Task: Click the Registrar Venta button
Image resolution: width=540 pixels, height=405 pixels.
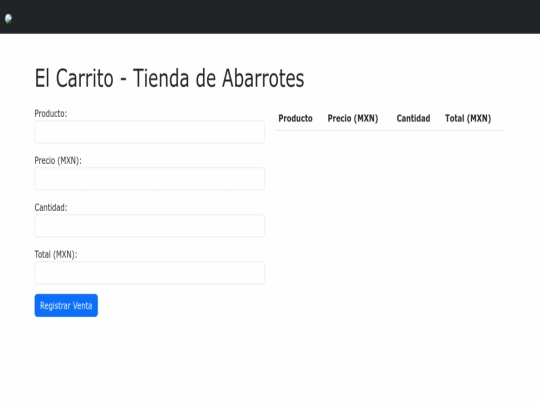Action: 66,305
